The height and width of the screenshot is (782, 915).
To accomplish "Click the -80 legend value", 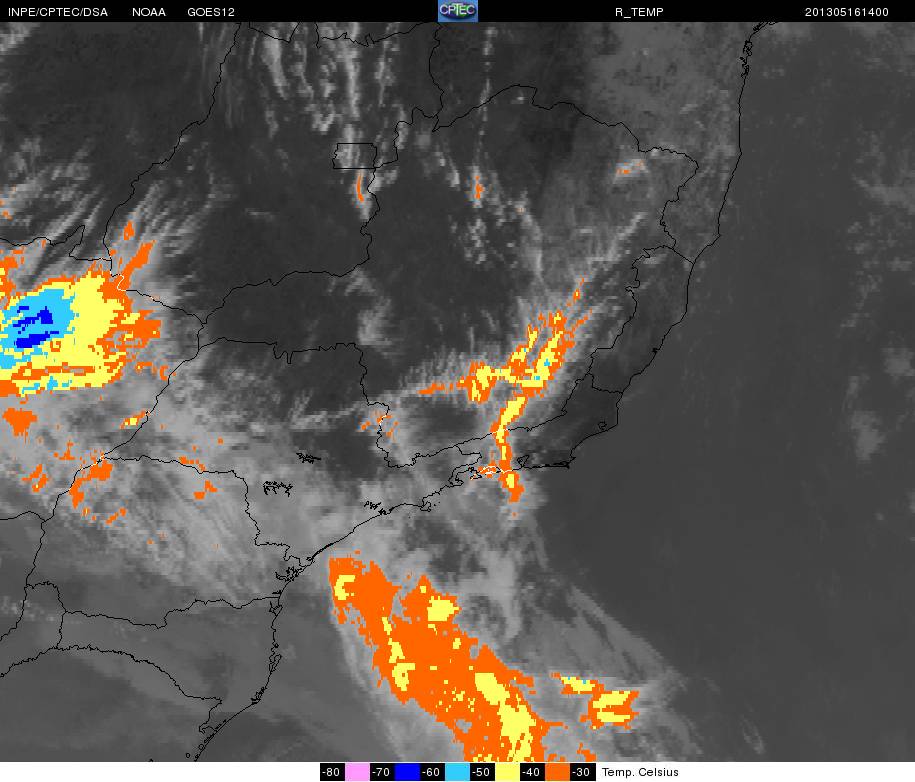I will (332, 772).
